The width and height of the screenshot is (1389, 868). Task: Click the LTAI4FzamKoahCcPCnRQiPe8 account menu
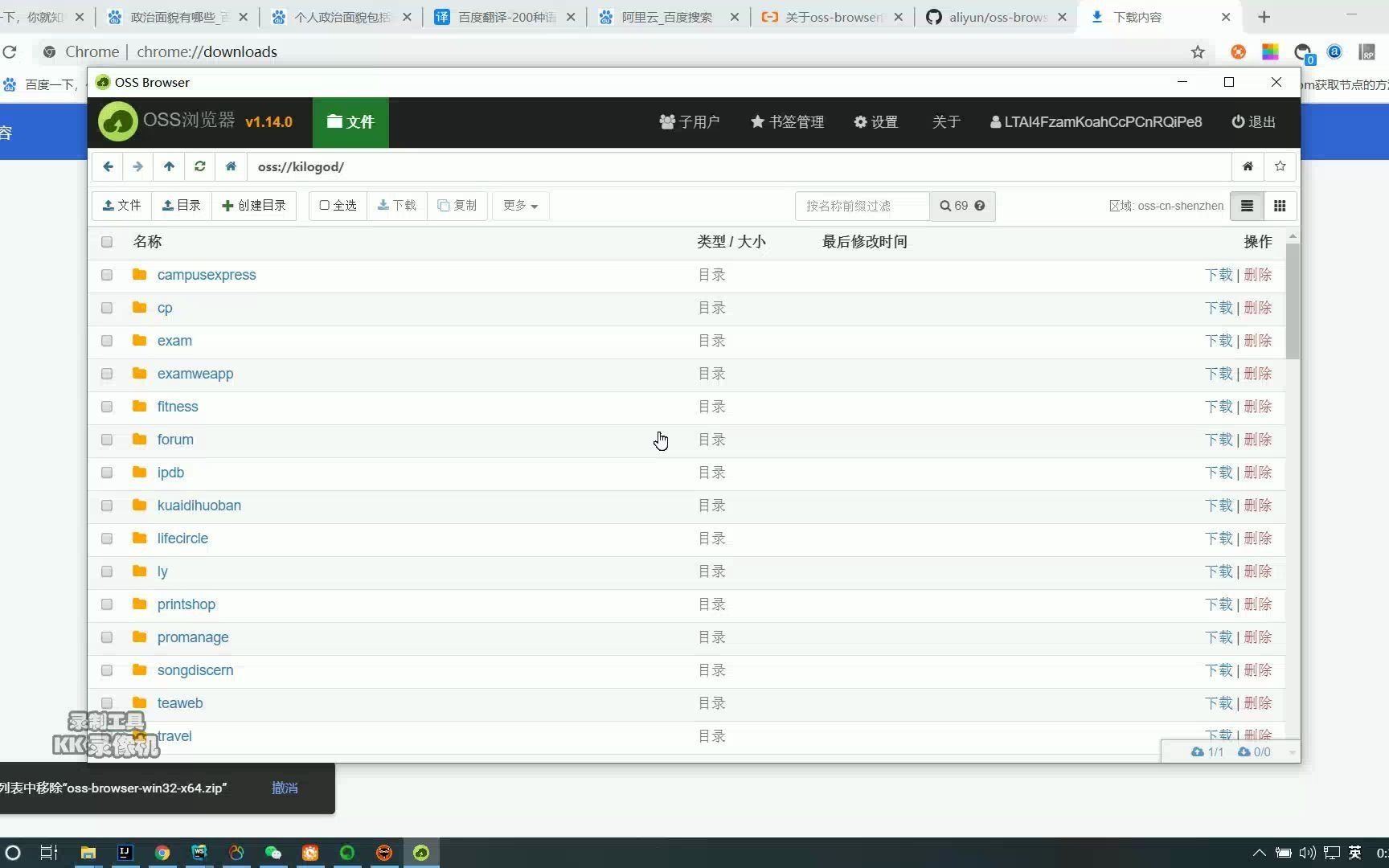pyautogui.click(x=1096, y=122)
